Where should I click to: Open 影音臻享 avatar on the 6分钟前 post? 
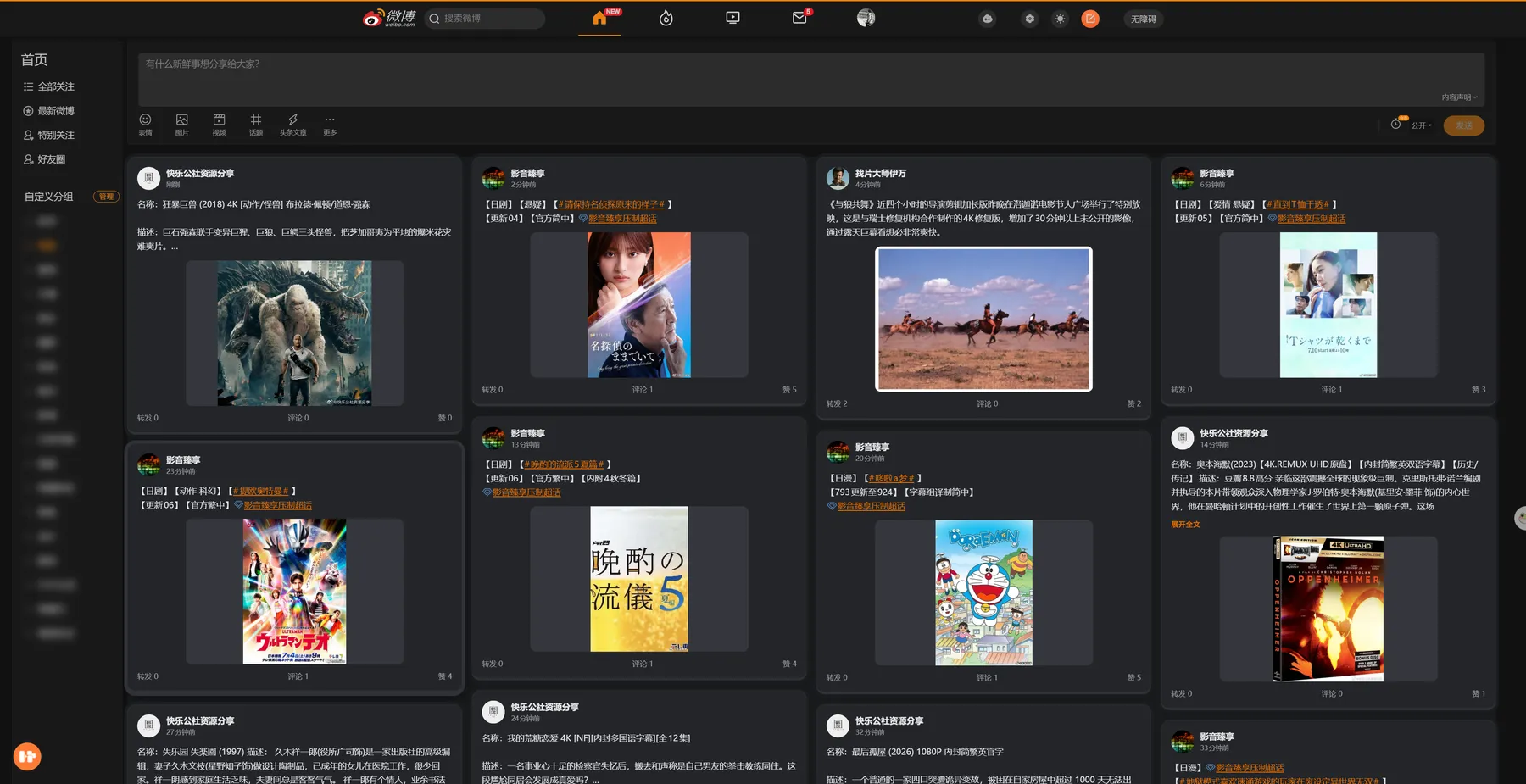pos(1183,177)
